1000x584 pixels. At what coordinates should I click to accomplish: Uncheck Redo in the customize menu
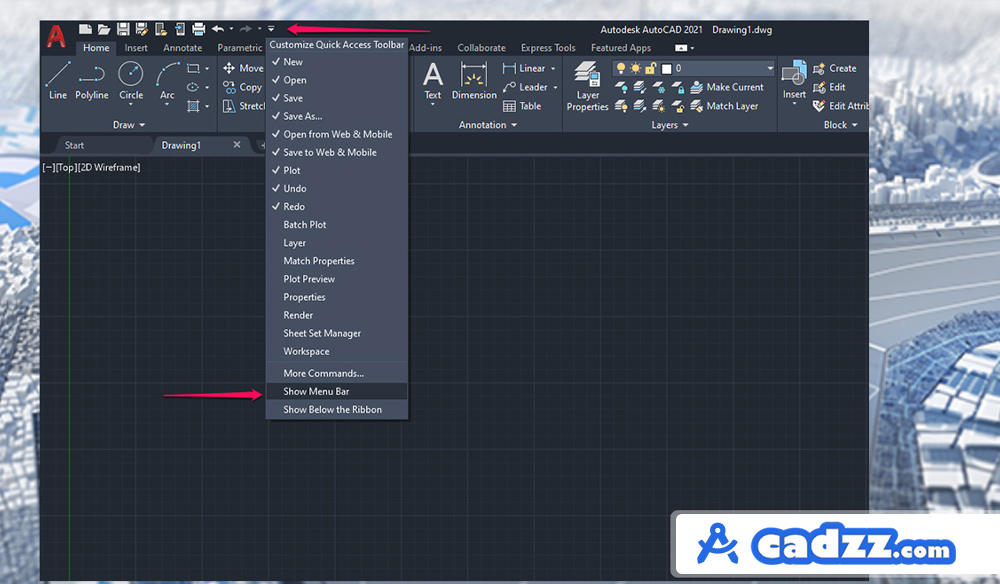[337, 207]
